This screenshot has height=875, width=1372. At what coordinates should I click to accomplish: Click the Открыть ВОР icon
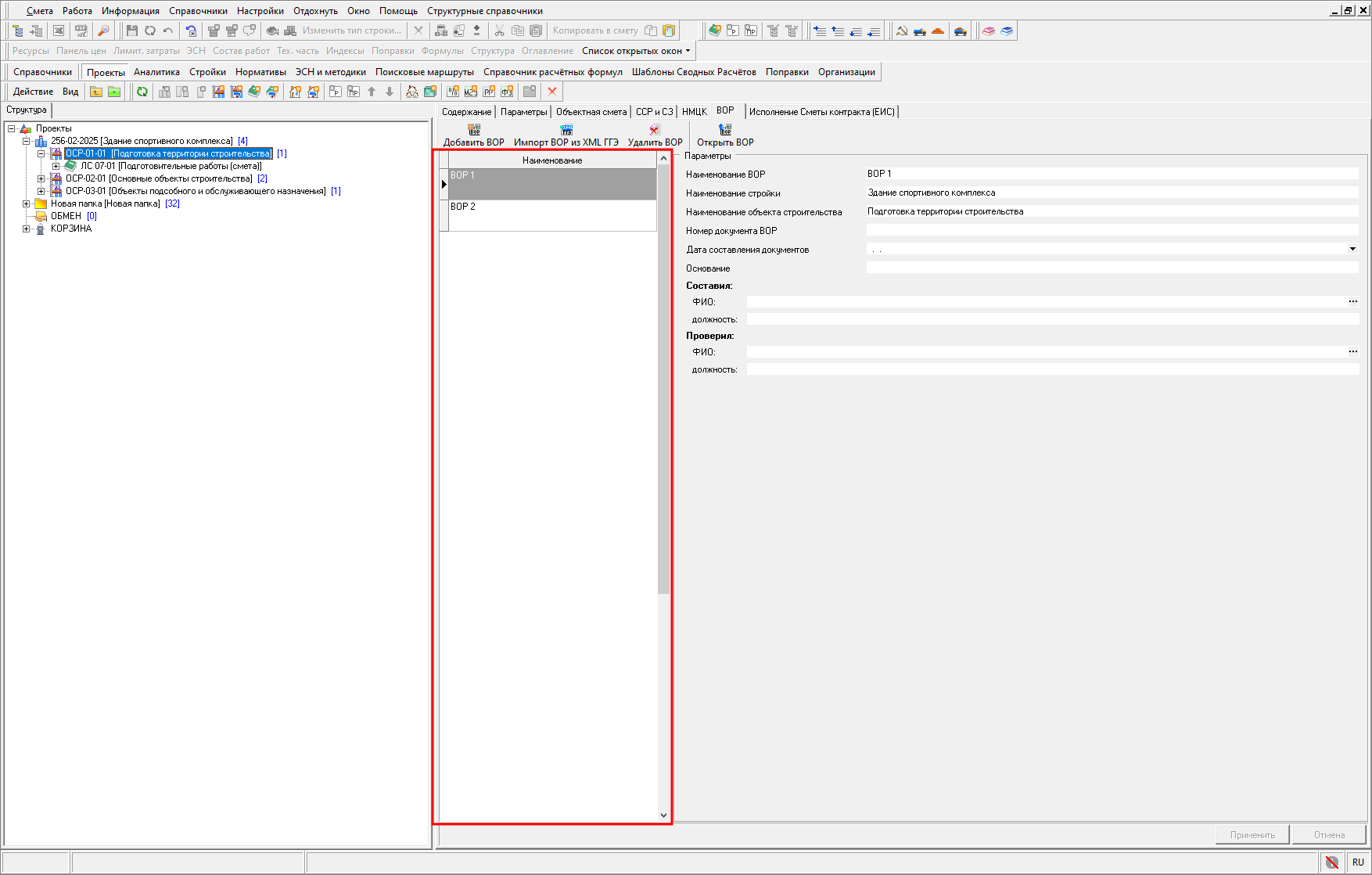coord(725,130)
